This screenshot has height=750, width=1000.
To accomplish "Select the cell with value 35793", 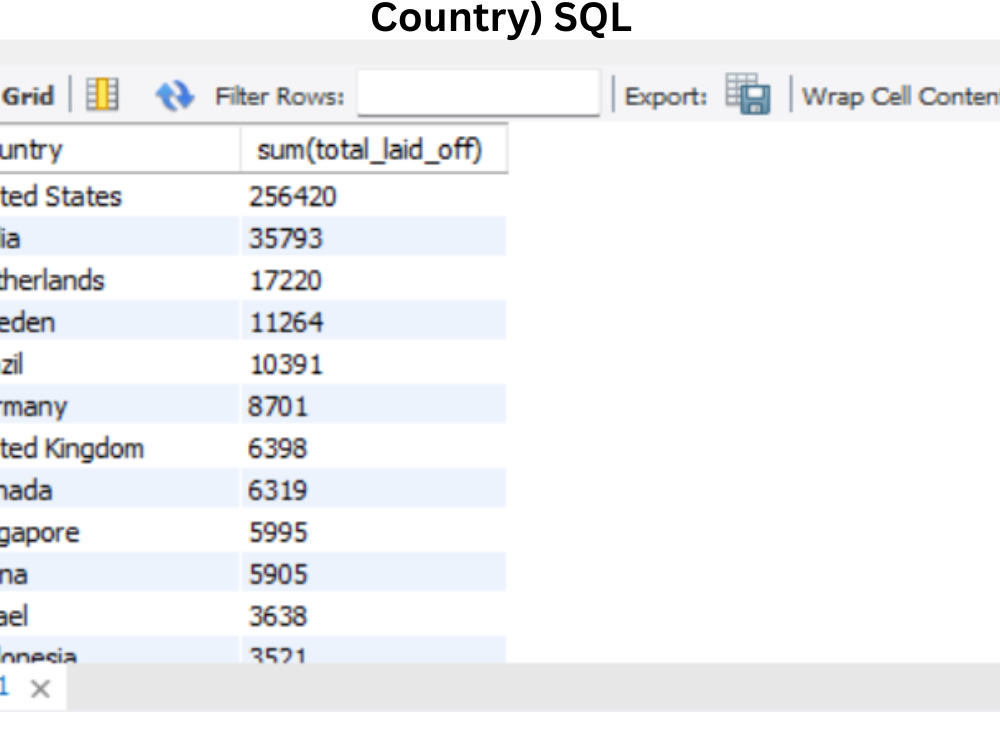I will tap(374, 237).
